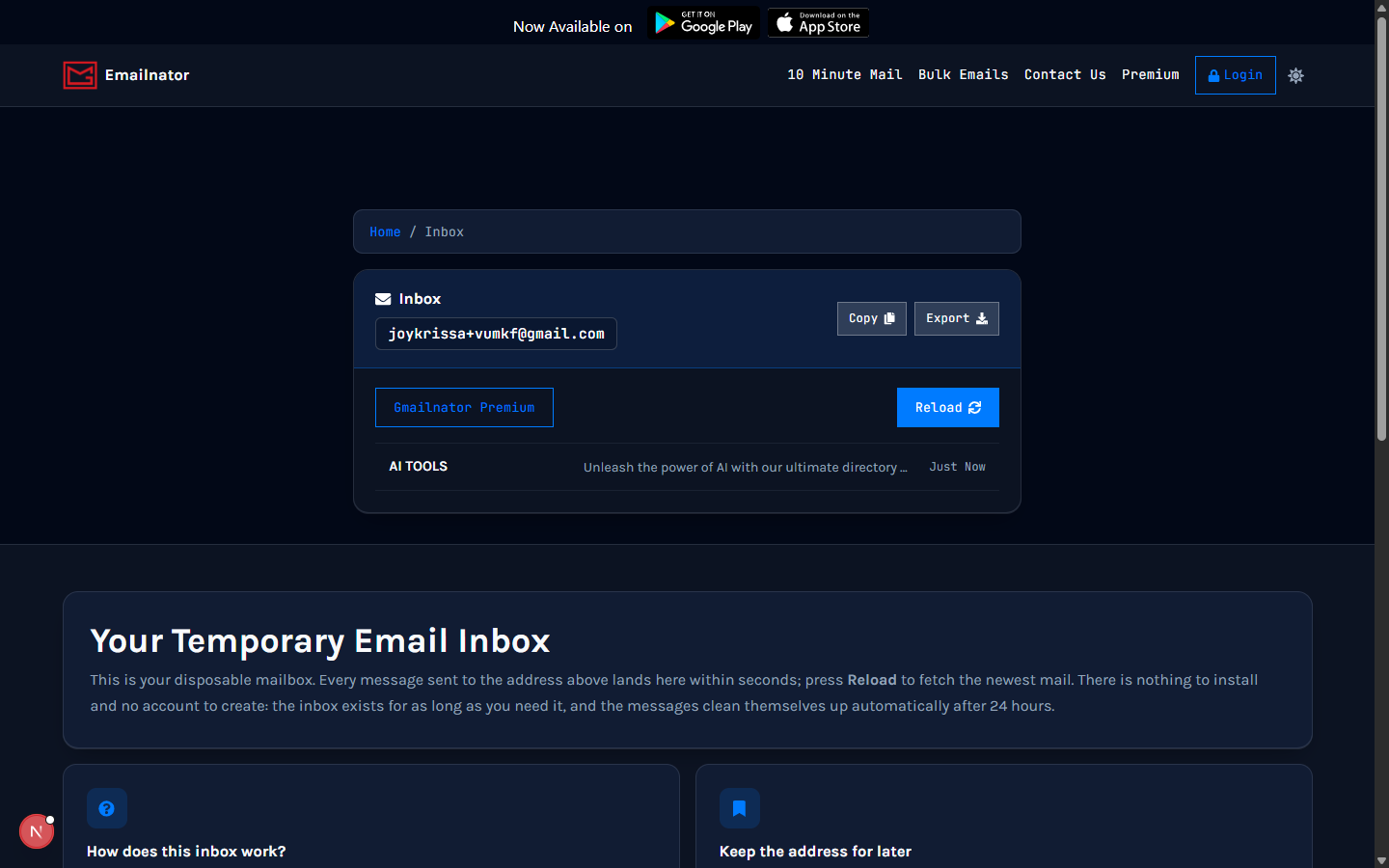The width and height of the screenshot is (1389, 868).
Task: Open Gmailnator Premium button
Action: (464, 408)
